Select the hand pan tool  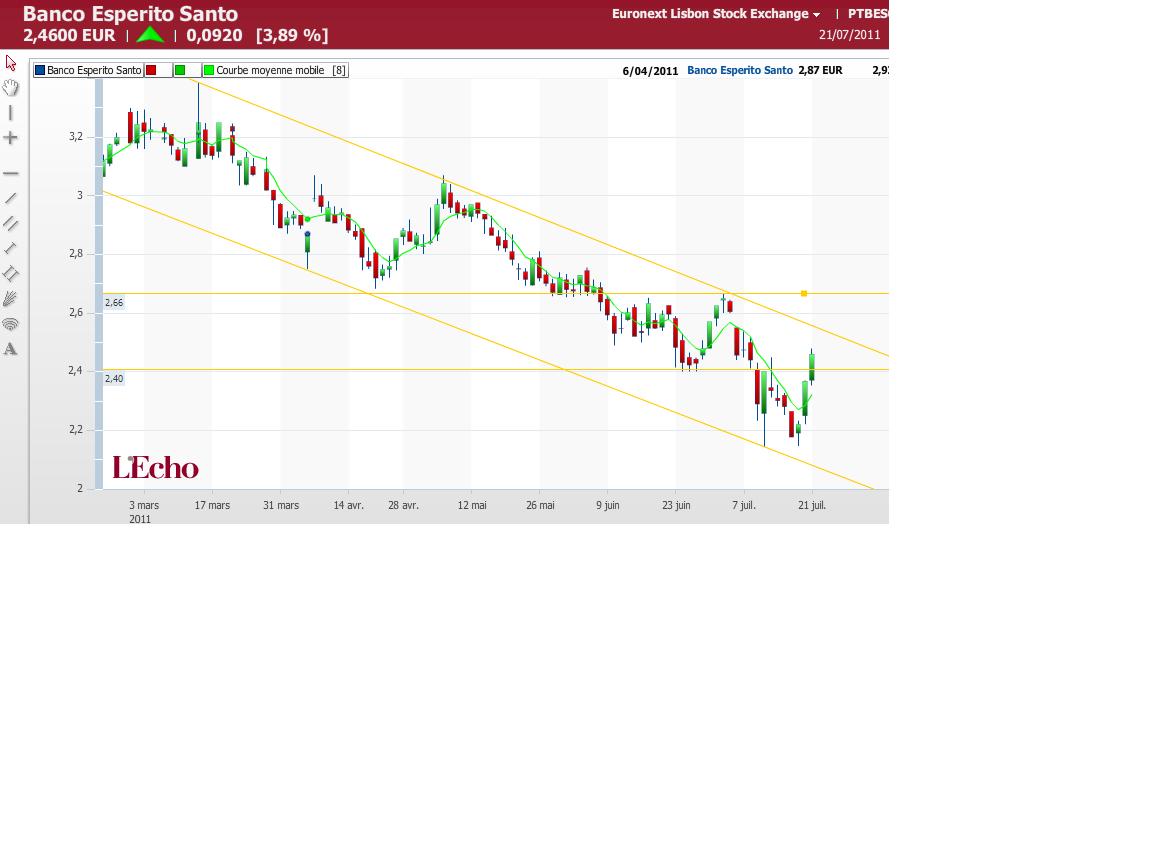[10, 87]
